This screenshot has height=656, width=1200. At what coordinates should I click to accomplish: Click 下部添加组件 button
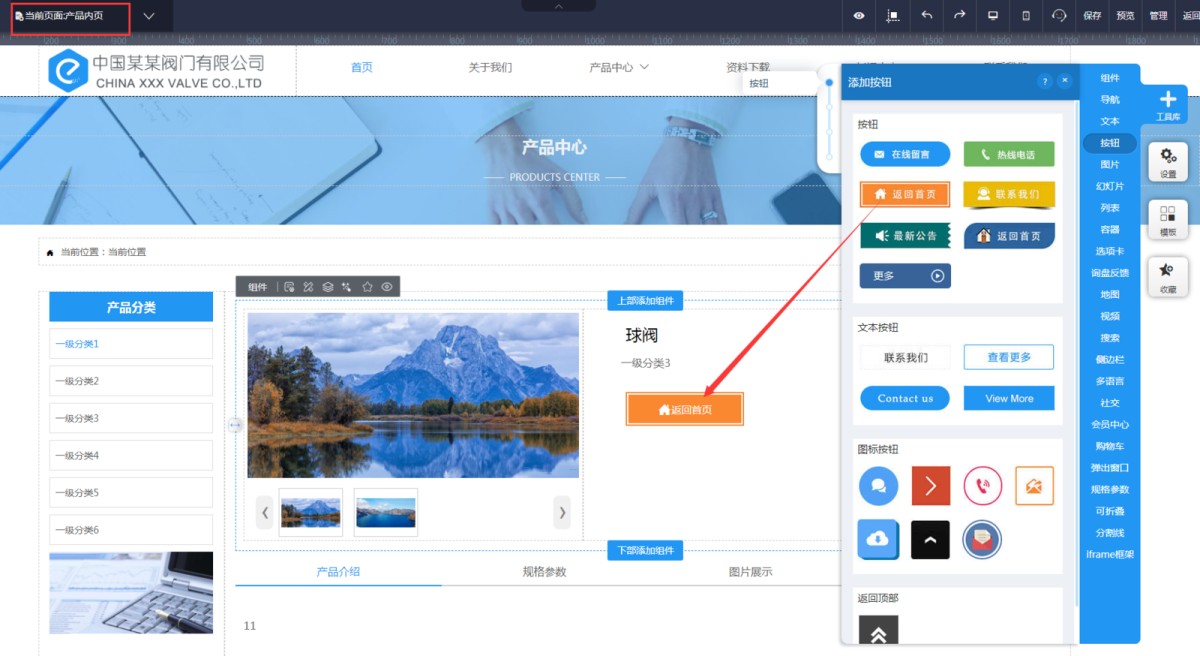pos(645,550)
